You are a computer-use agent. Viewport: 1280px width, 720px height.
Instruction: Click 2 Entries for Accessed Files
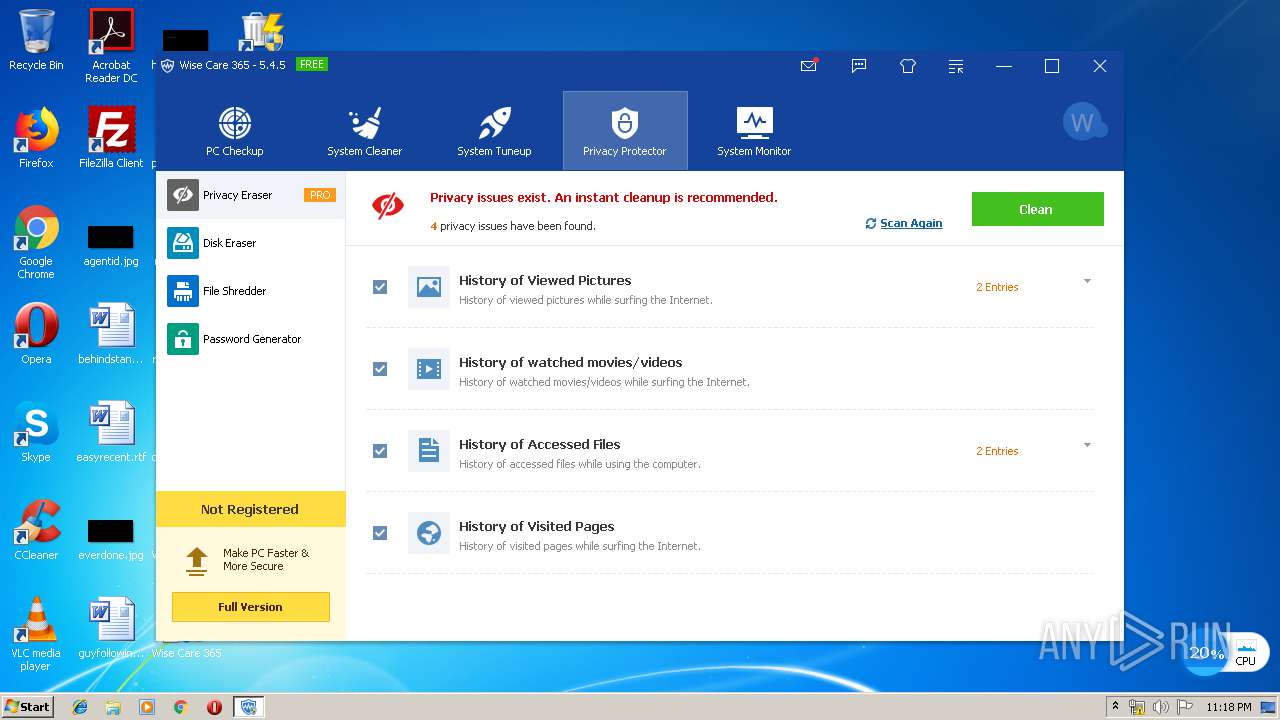point(997,451)
